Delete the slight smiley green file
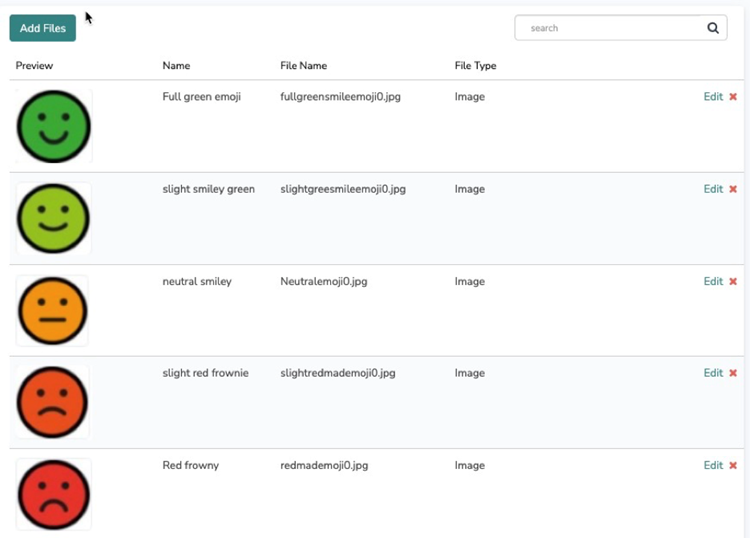 click(733, 189)
